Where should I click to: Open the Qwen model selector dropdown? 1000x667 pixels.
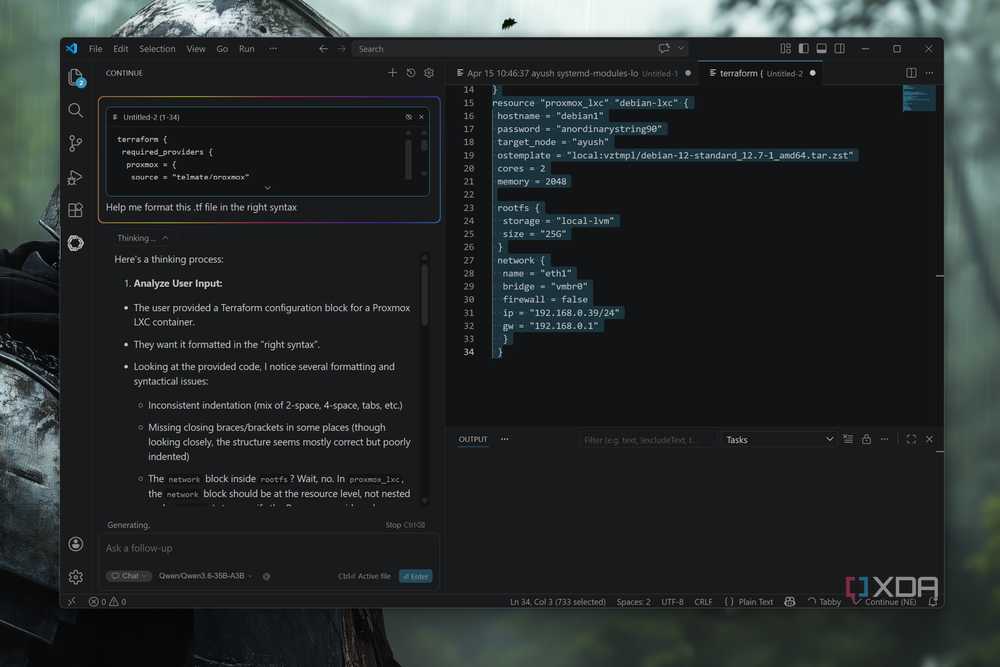click(205, 576)
